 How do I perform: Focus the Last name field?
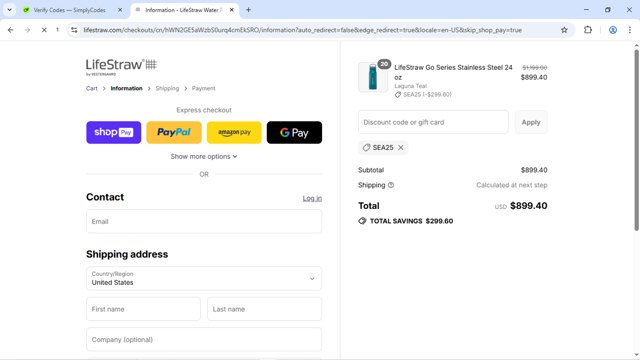pos(264,309)
